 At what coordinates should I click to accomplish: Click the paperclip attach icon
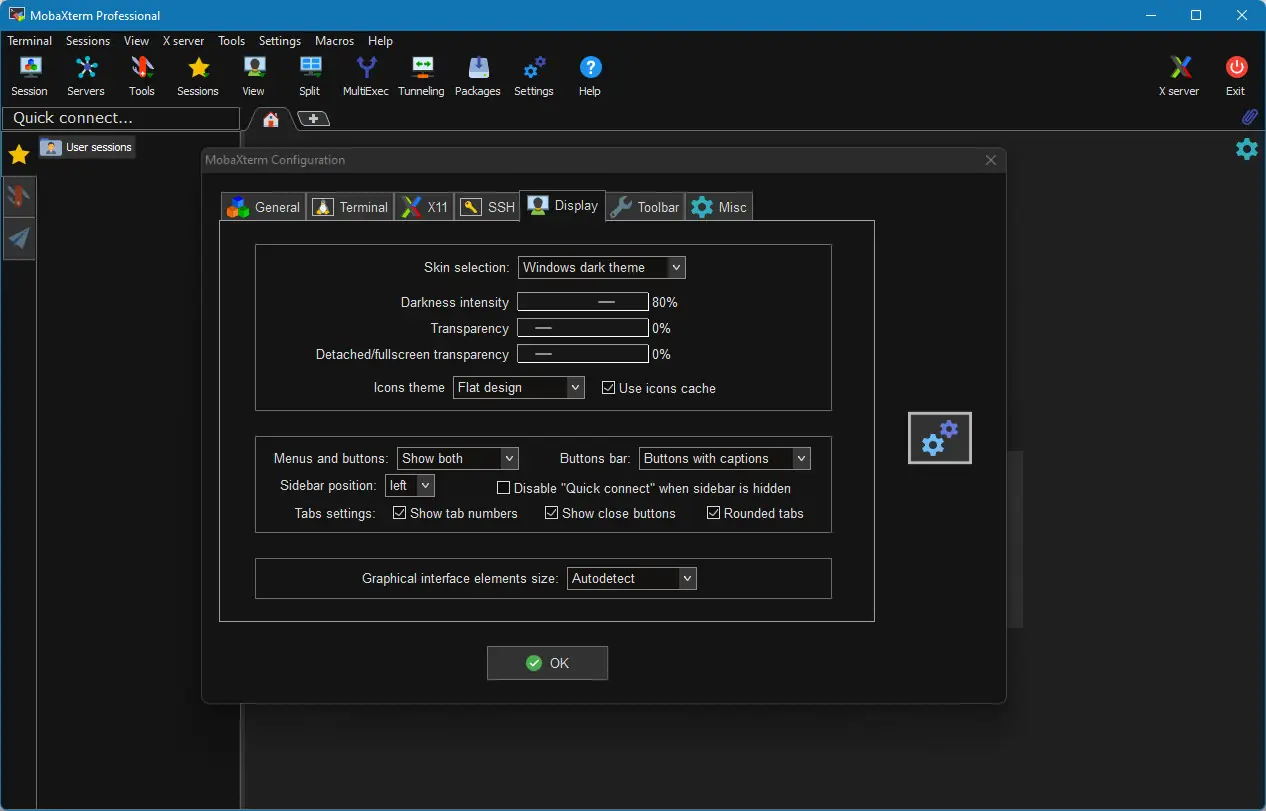(x=1249, y=117)
